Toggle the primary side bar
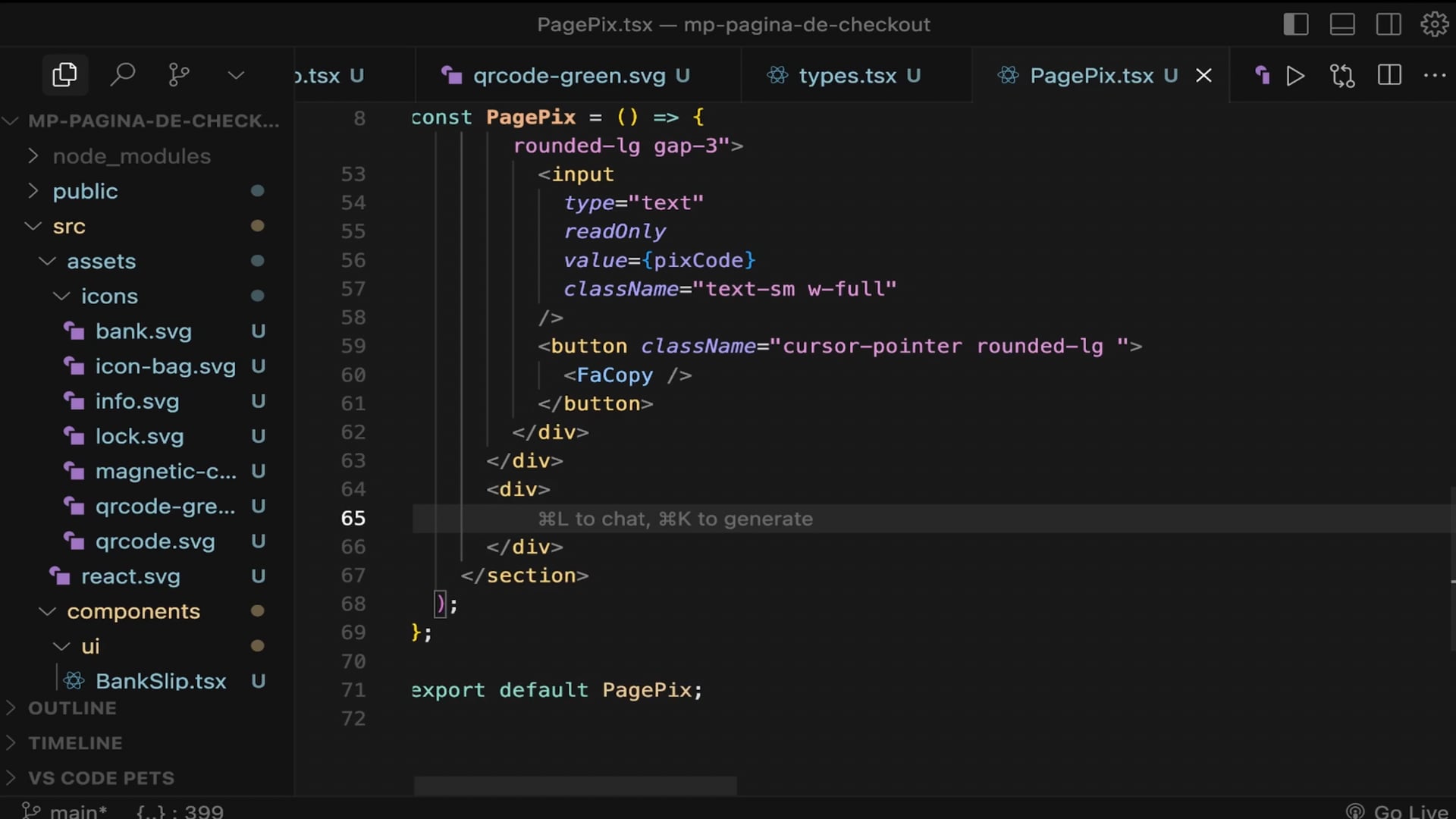Screen dimensions: 1456x819 coord(1296,24)
